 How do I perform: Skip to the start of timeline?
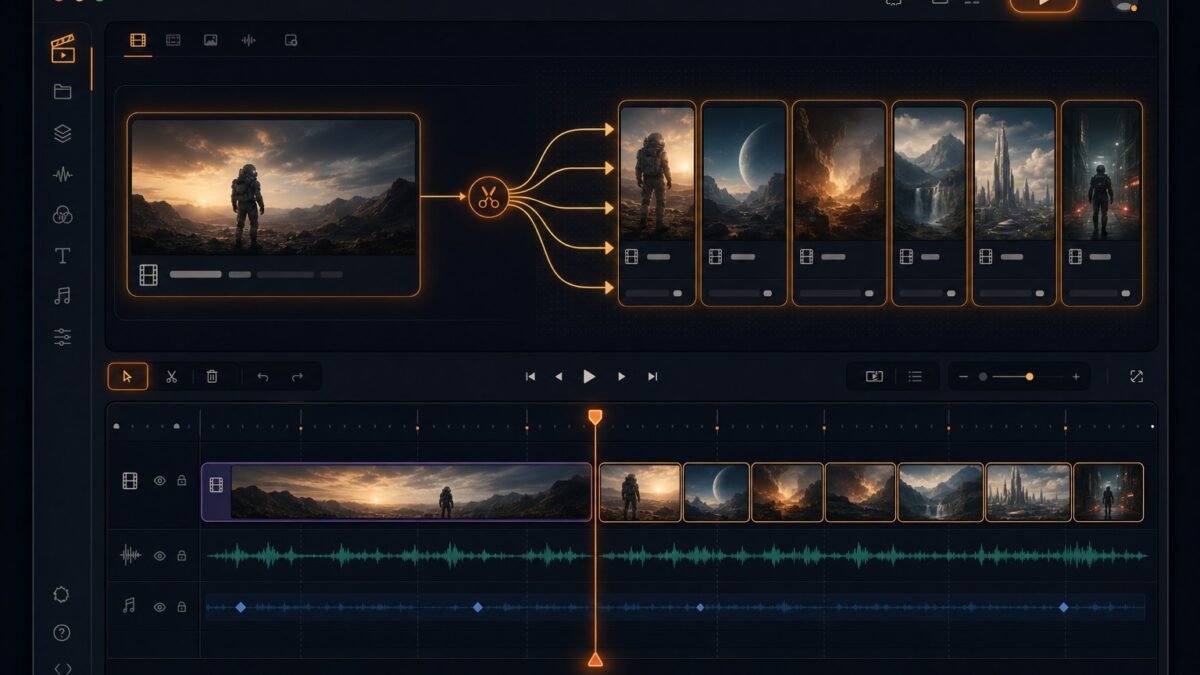click(x=530, y=376)
